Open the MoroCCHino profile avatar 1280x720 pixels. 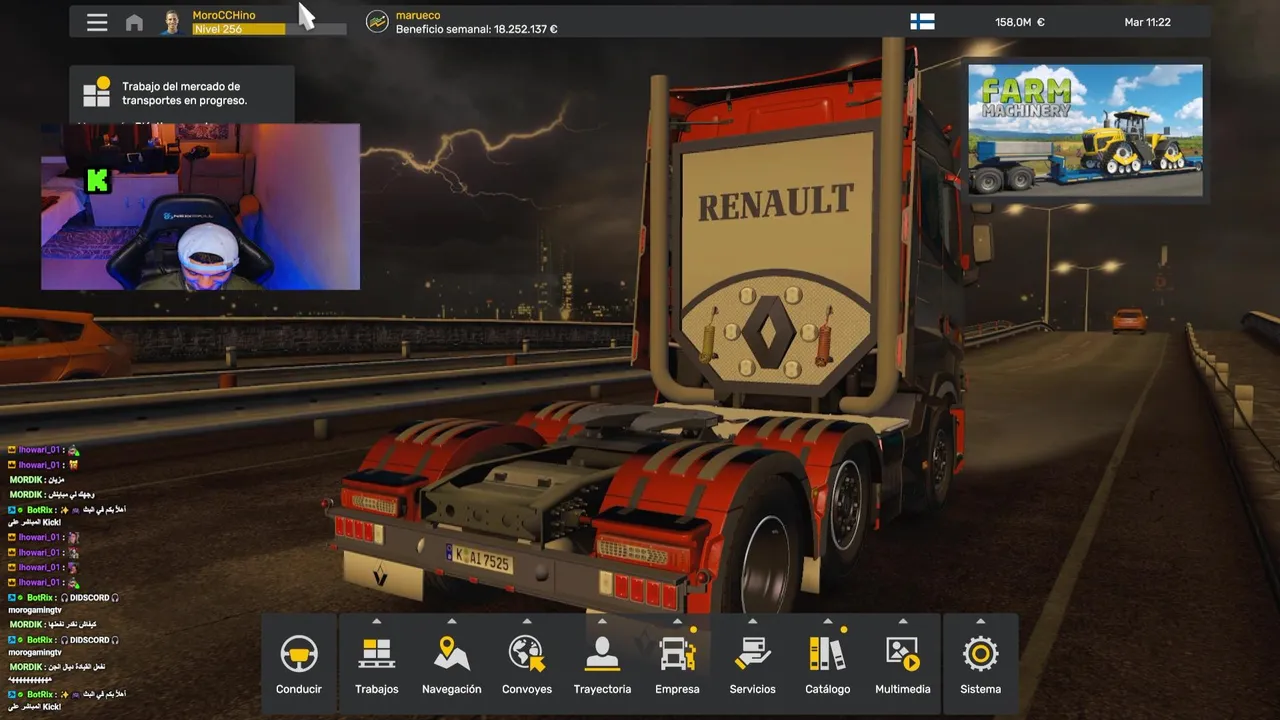171,22
